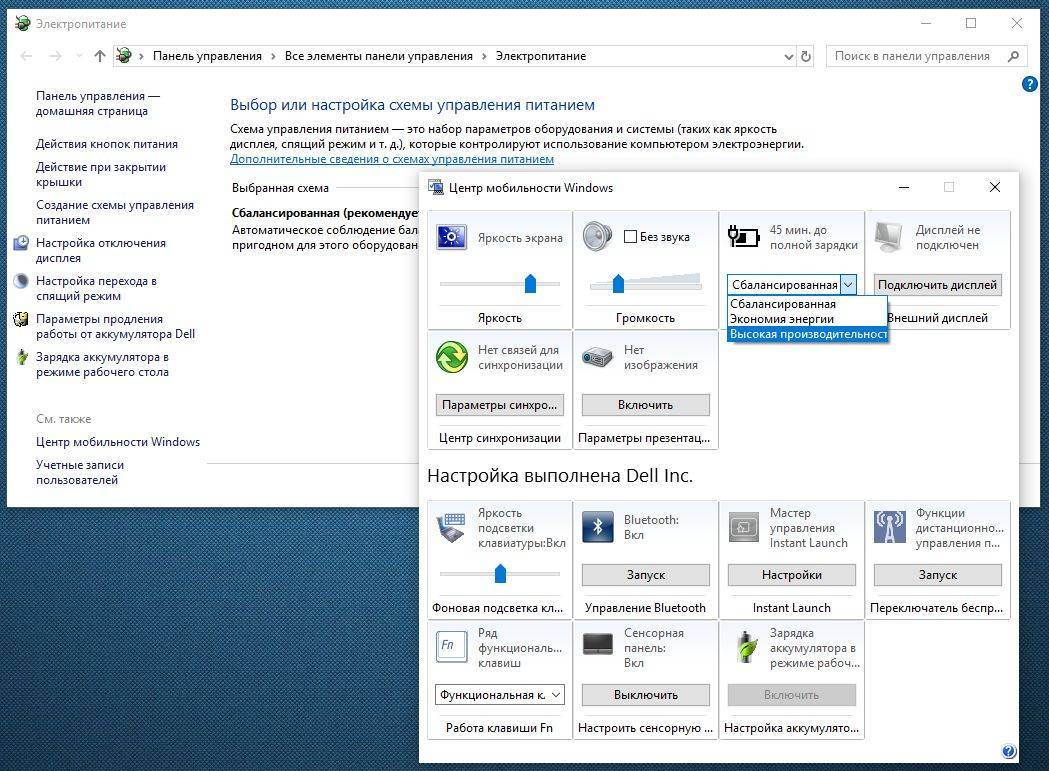Image resolution: width=1049 pixels, height=771 pixels.
Task: Expand the address bar history dropdown arrow
Action: pyautogui.click(x=787, y=56)
